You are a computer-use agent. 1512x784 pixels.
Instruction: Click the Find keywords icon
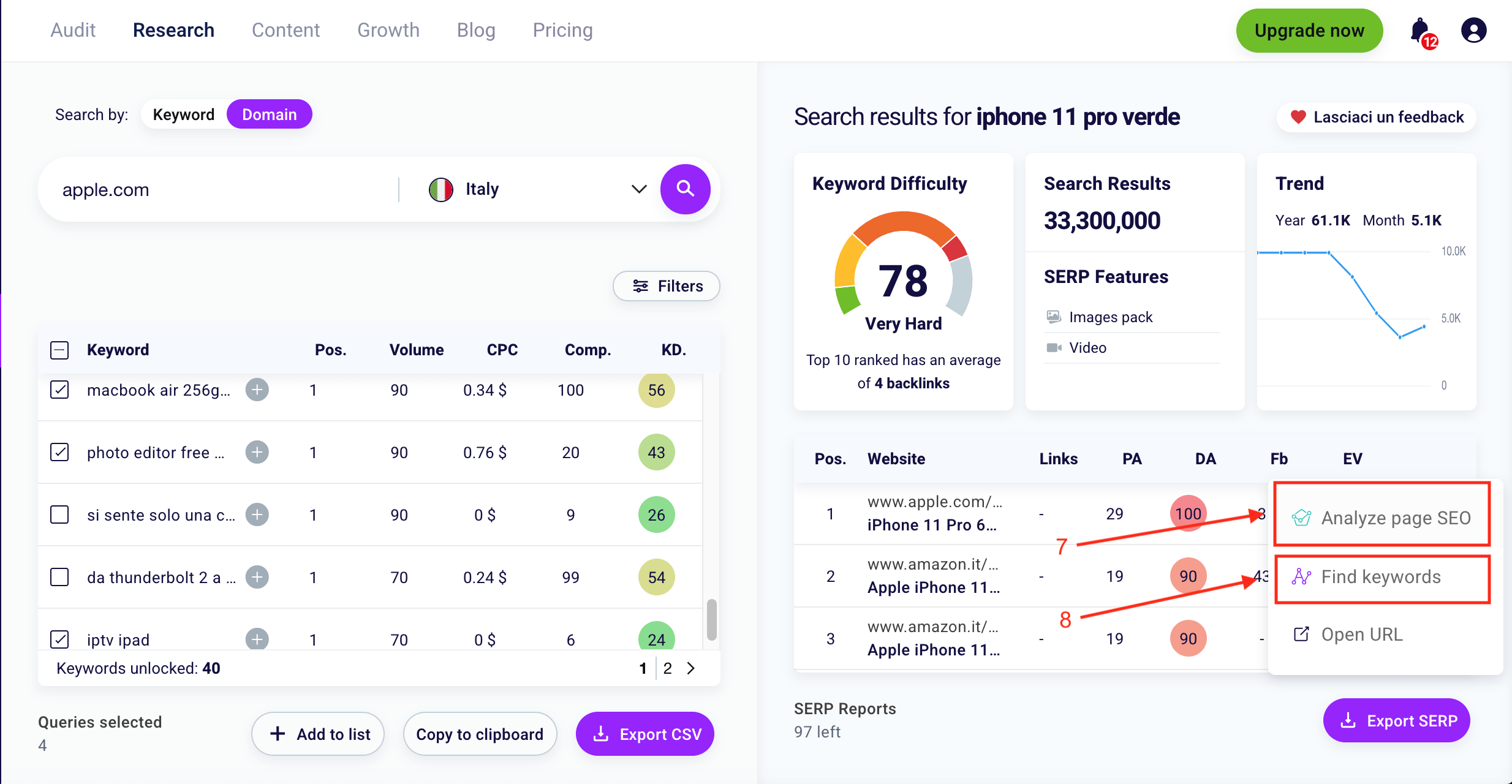pyautogui.click(x=1301, y=576)
